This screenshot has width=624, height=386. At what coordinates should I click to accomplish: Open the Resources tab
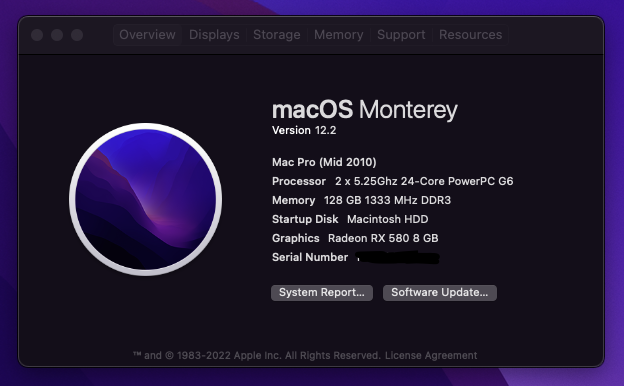point(470,35)
